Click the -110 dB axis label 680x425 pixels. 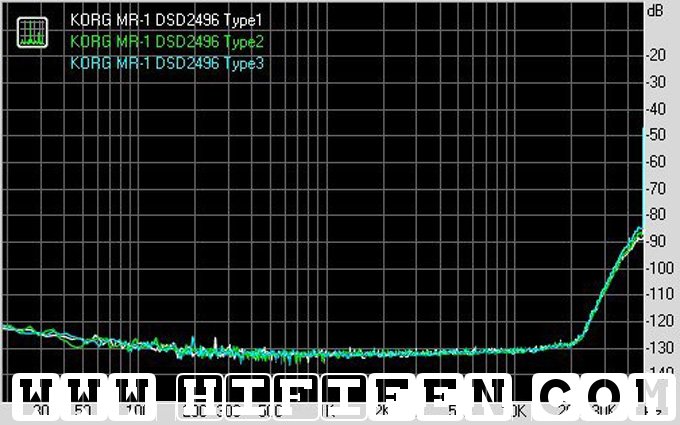pos(660,294)
